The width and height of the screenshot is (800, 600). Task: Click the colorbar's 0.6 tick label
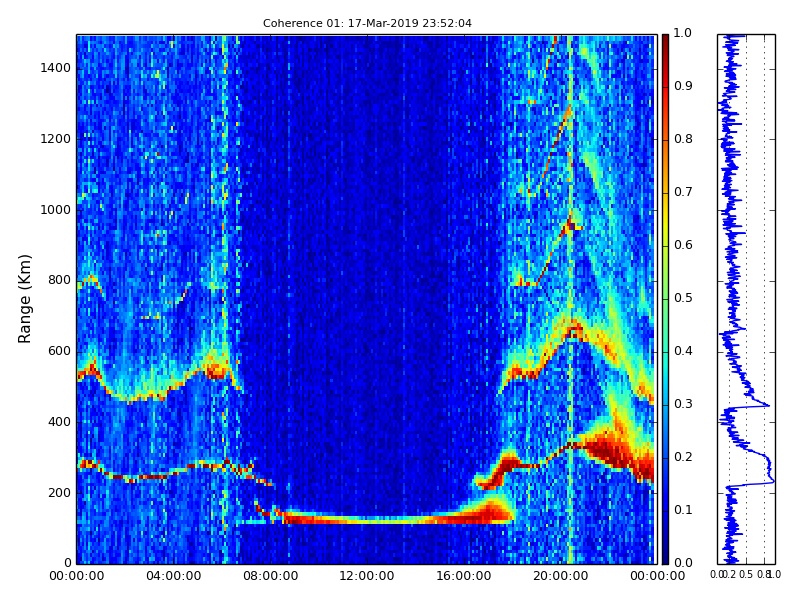(x=683, y=245)
